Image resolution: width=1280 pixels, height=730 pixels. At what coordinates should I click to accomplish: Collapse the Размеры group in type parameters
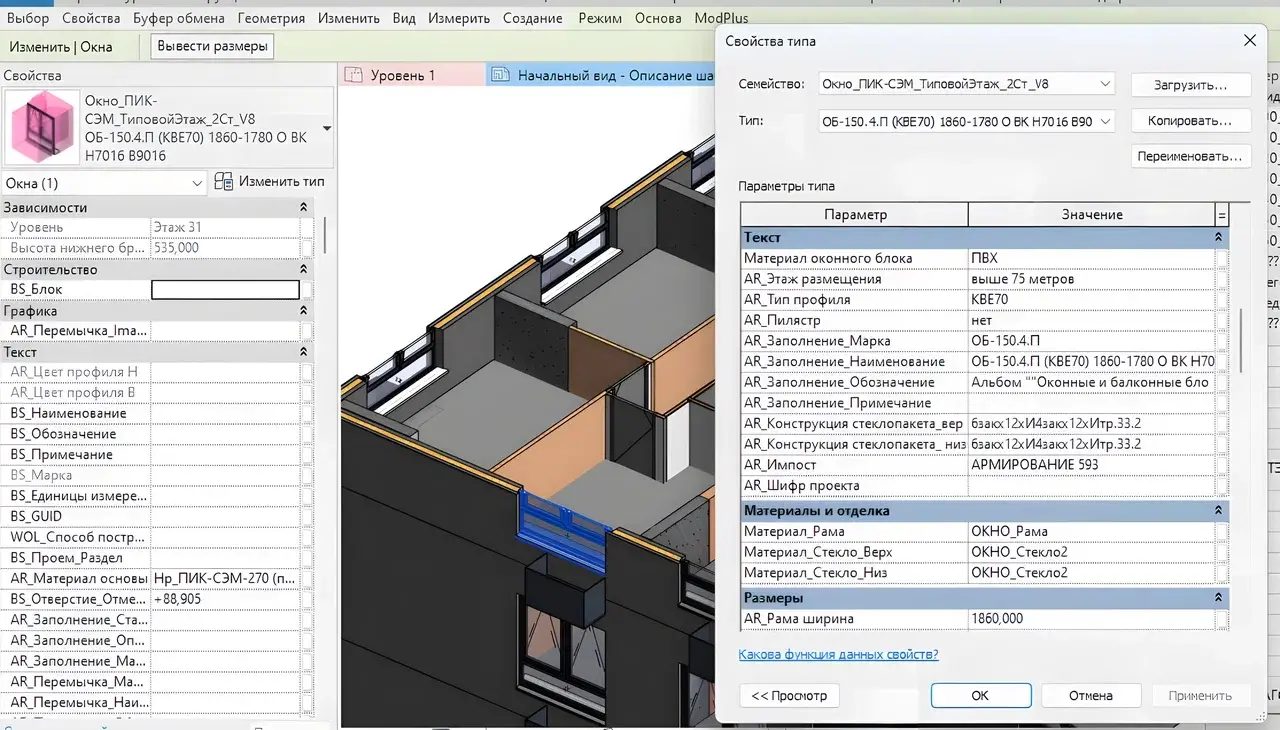pyautogui.click(x=1219, y=597)
